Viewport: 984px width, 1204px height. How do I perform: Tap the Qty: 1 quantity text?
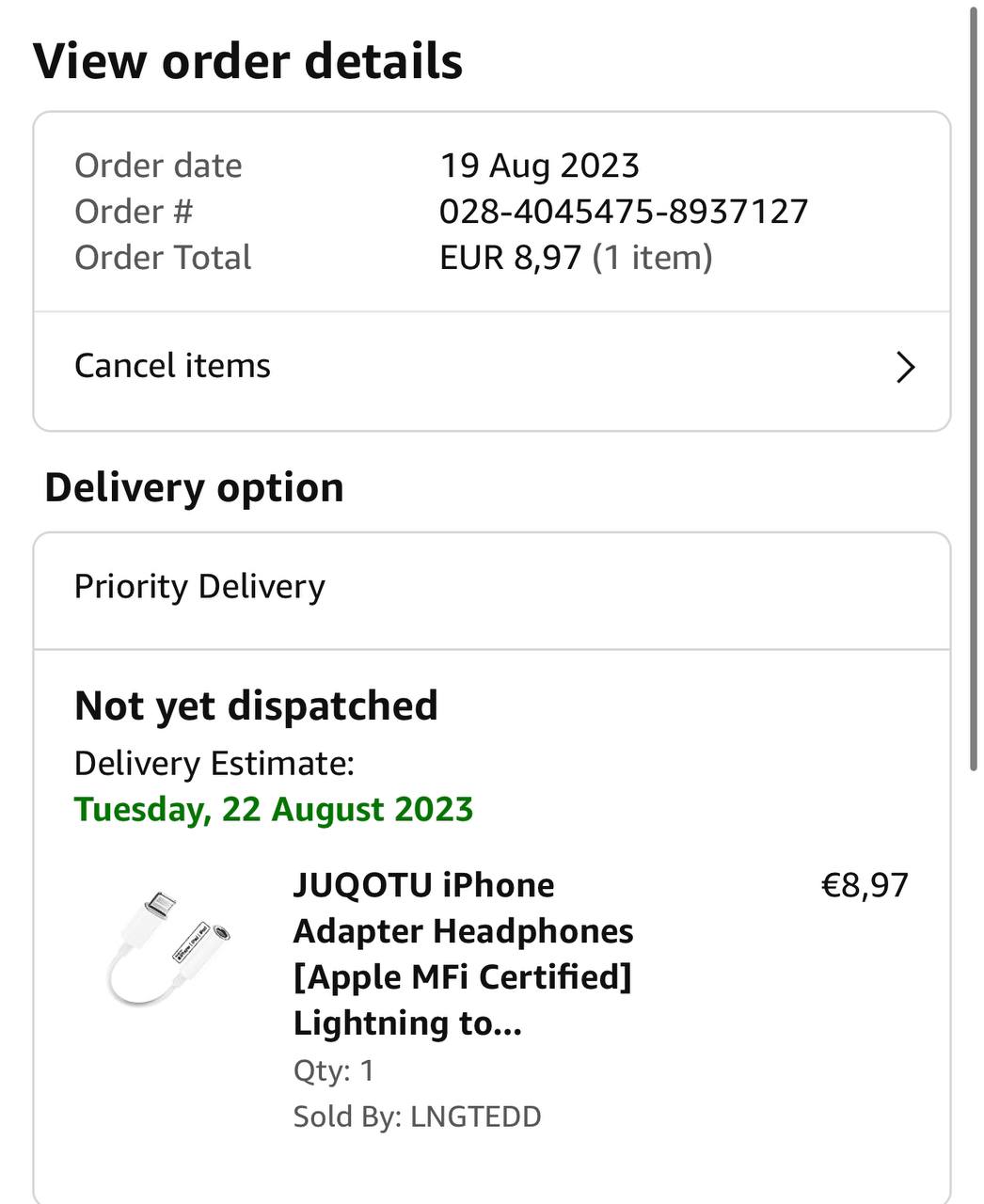(x=334, y=1070)
